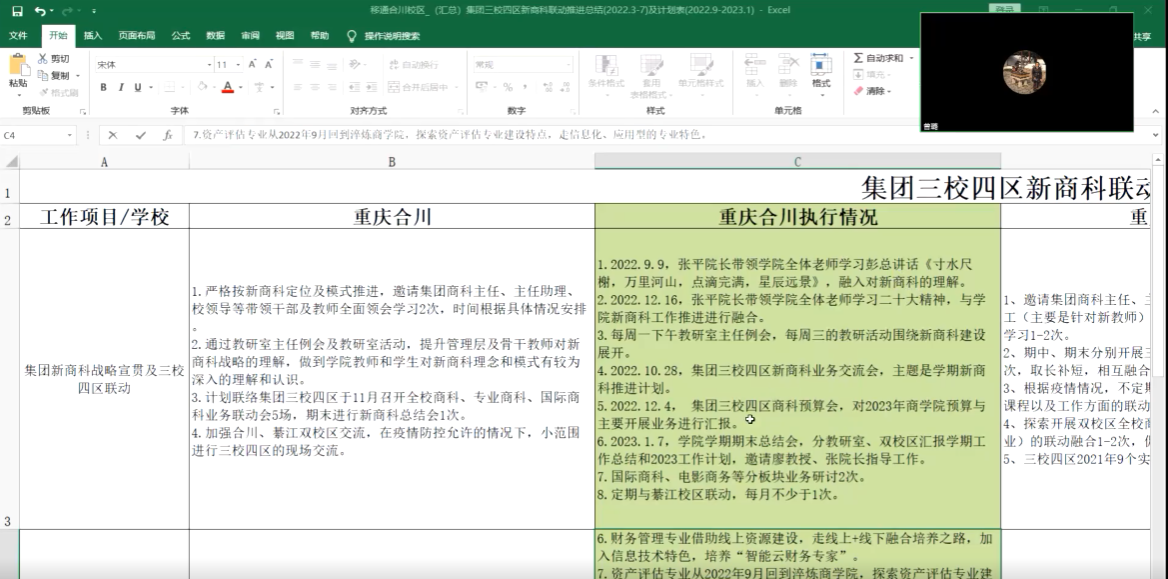
Task: Click the red Font Color A button
Action: (228, 87)
